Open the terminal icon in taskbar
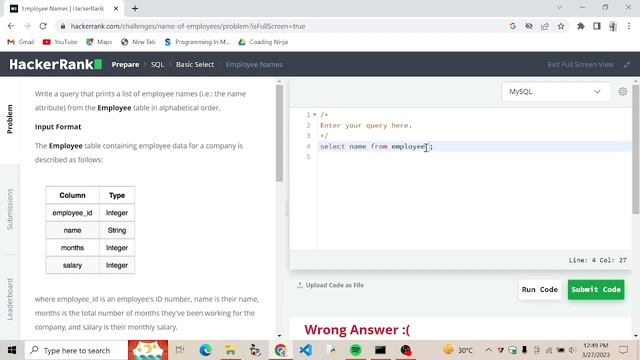 tap(380, 350)
